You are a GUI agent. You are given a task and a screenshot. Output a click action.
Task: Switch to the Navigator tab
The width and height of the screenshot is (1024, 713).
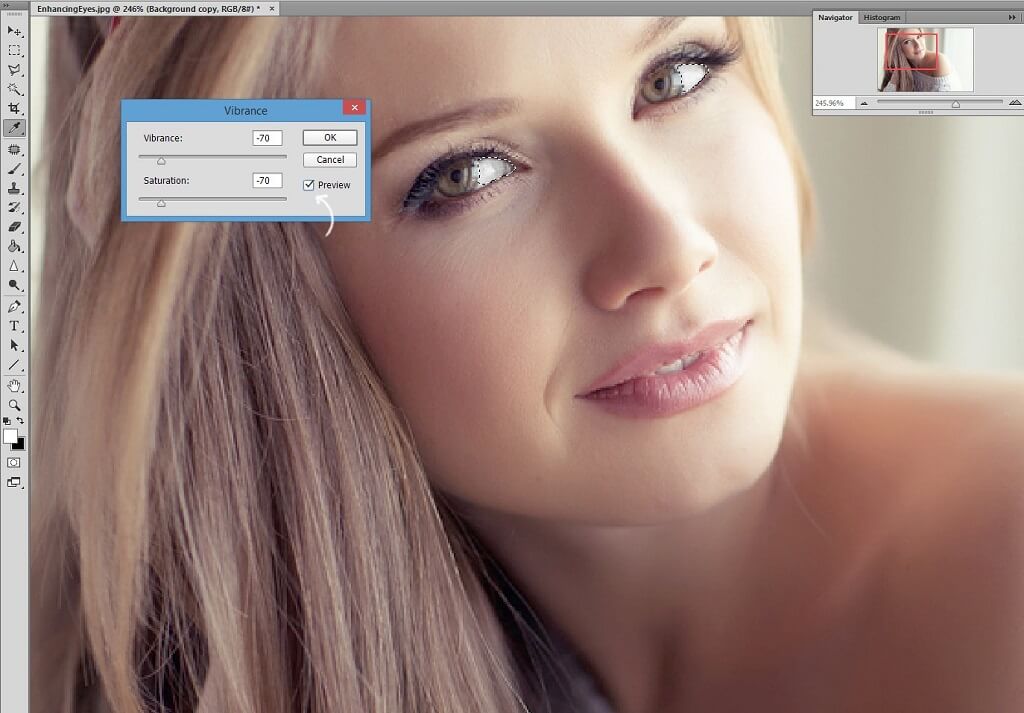pyautogui.click(x=835, y=18)
